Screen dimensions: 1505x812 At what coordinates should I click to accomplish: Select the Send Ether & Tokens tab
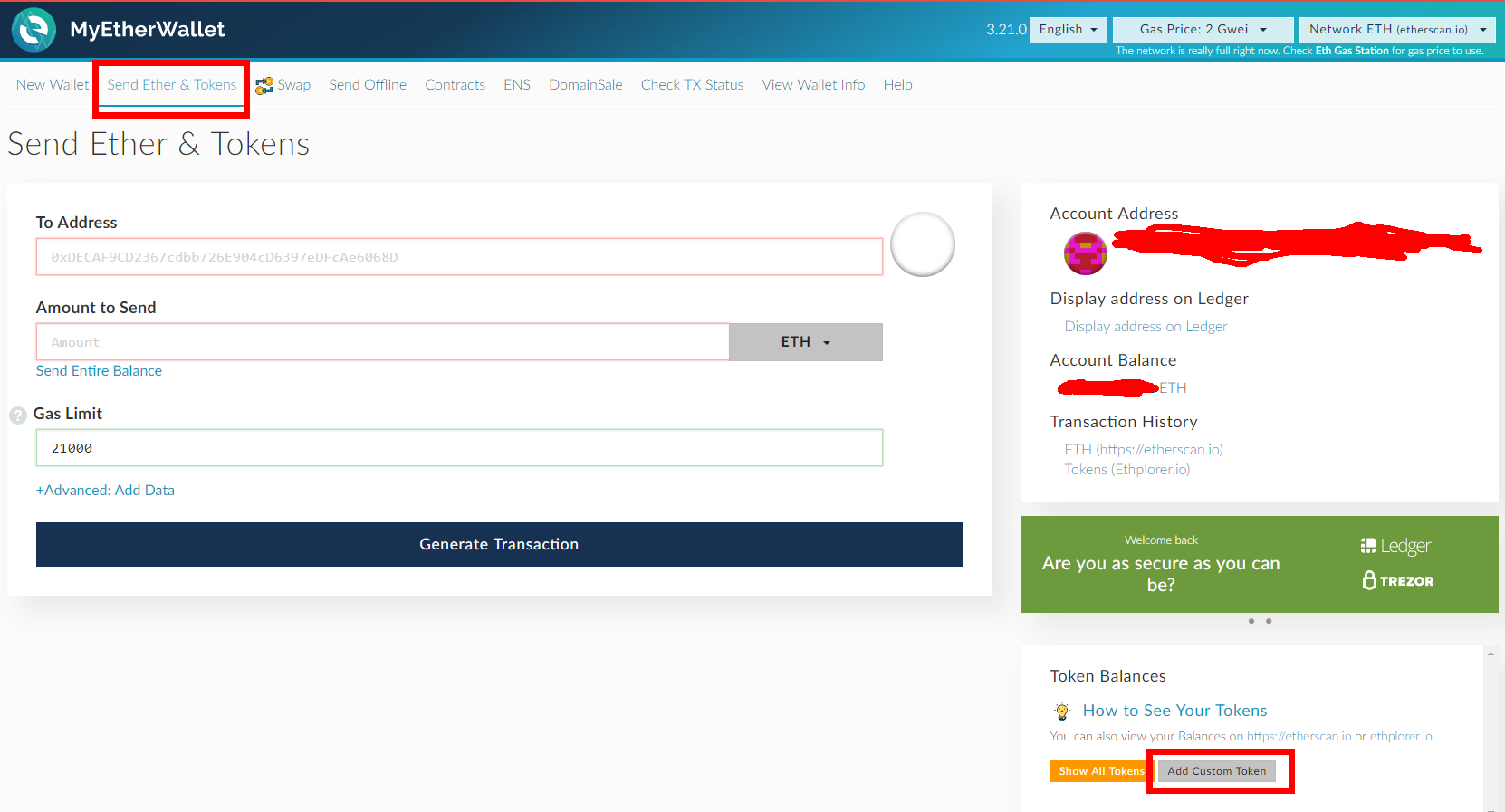coord(172,85)
